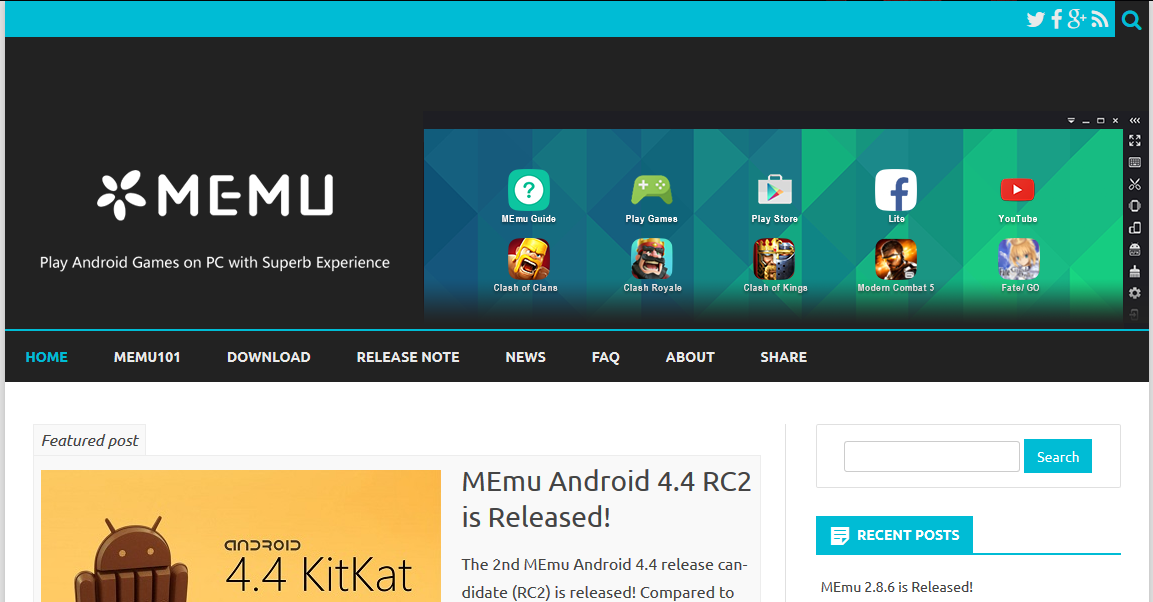Collapse the emulator sidebar with triple-chevron
This screenshot has width=1153, height=602.
click(x=1135, y=121)
